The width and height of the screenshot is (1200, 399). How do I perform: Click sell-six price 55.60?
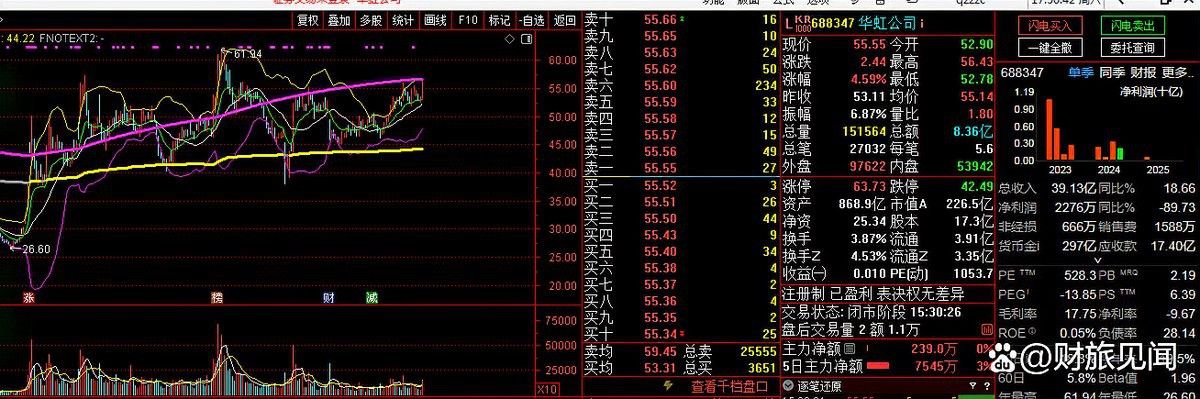pos(660,85)
